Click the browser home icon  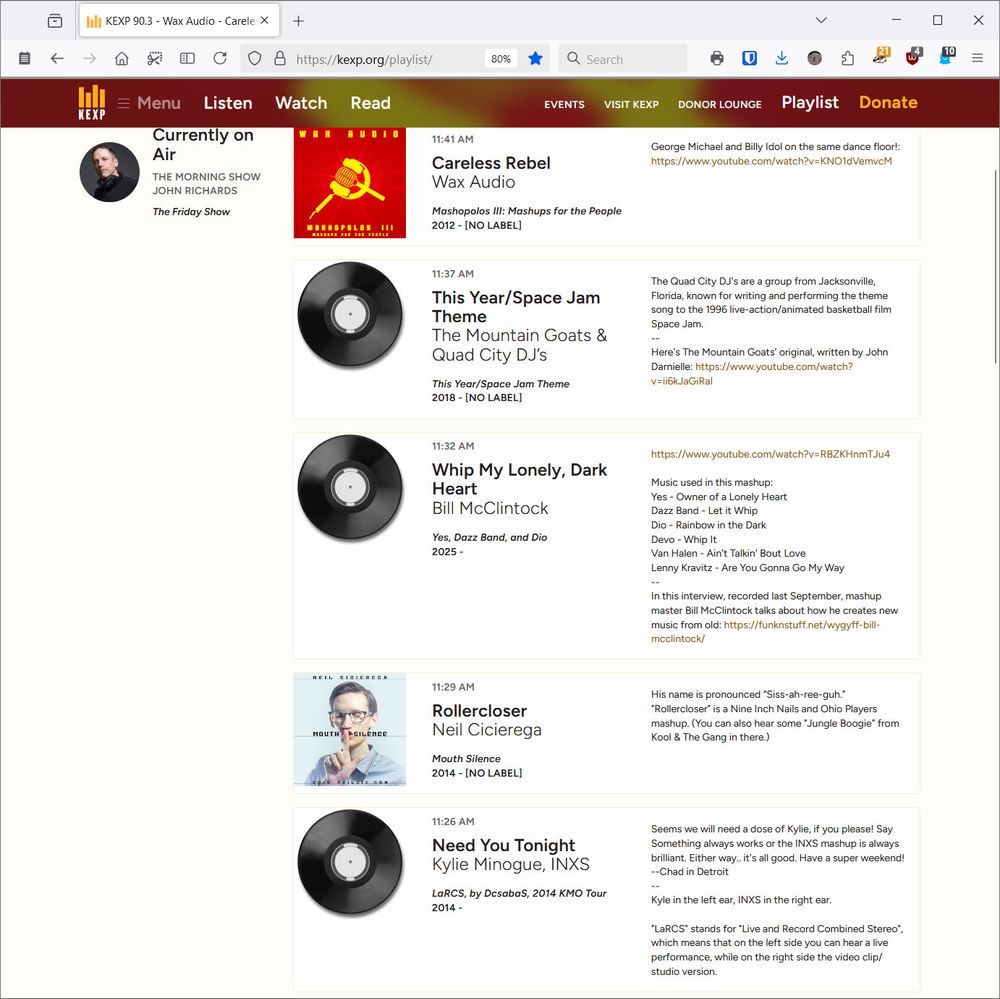click(122, 58)
